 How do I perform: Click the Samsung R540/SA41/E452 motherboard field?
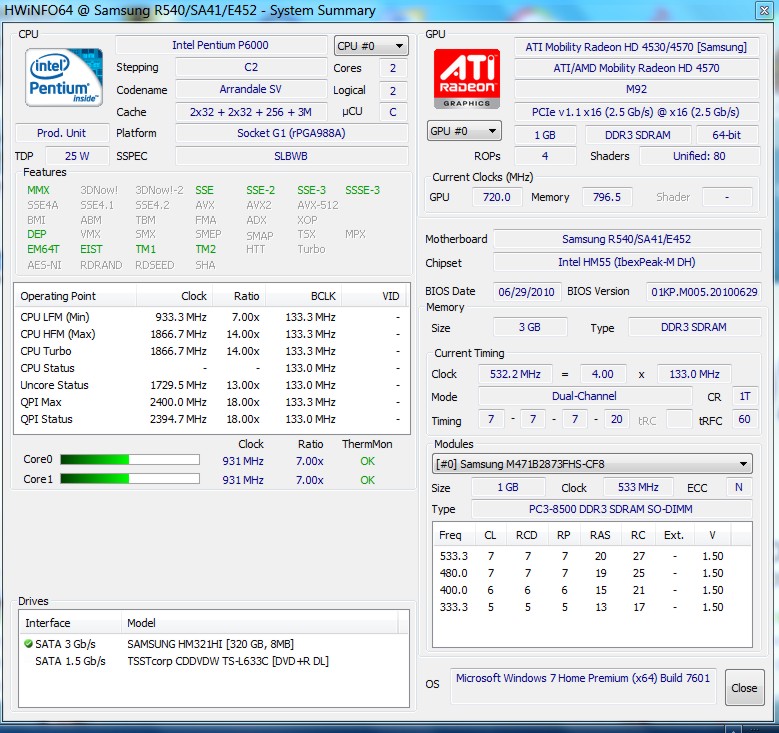[x=627, y=239]
